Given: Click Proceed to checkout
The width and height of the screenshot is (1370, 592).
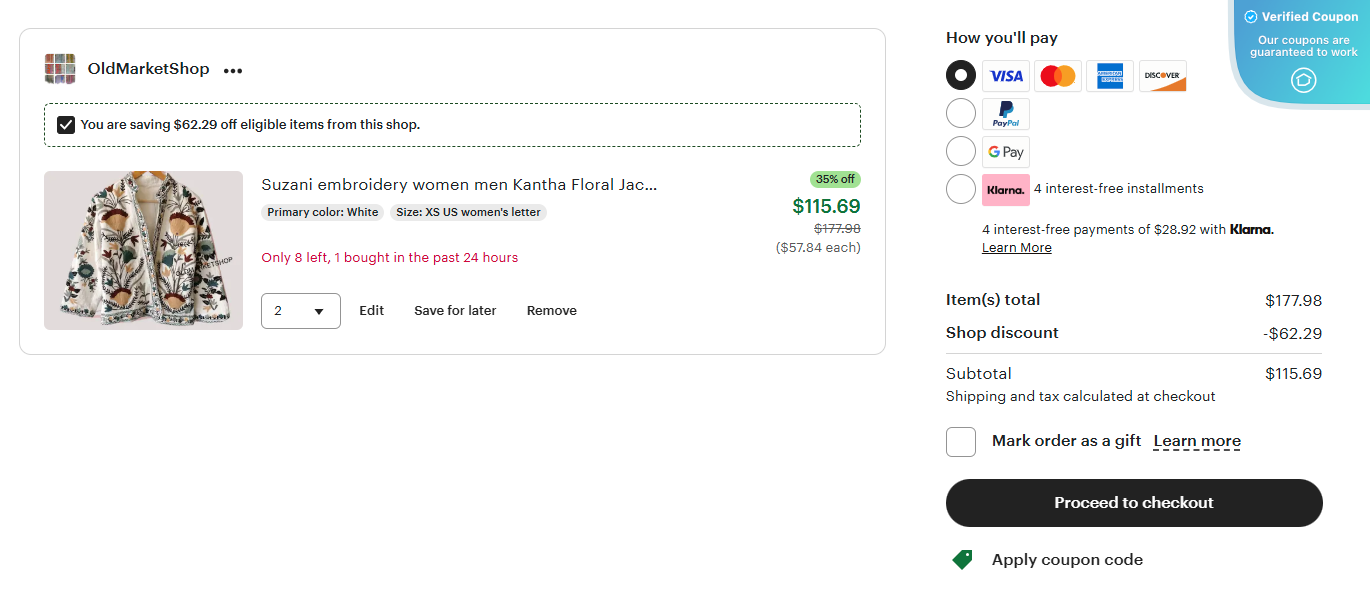Looking at the screenshot, I should [1133, 503].
